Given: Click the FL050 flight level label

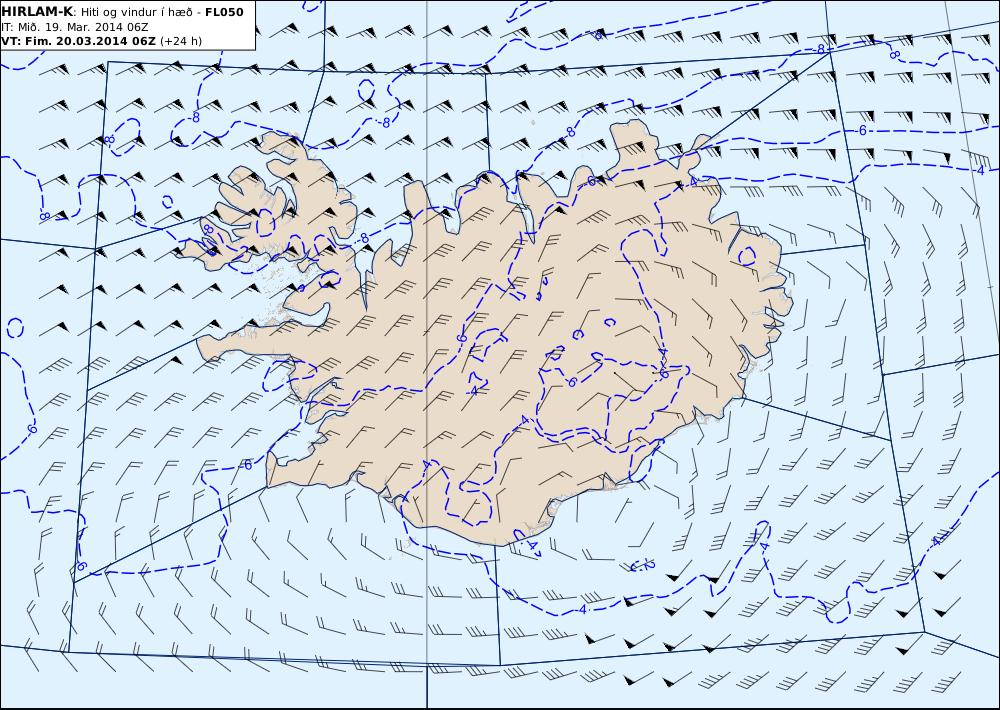Looking at the screenshot, I should pos(224,12).
